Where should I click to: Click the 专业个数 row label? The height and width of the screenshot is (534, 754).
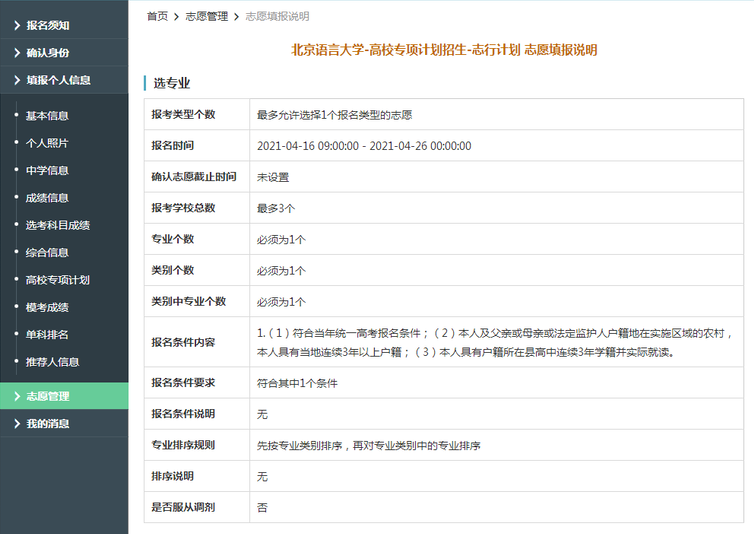(x=173, y=240)
